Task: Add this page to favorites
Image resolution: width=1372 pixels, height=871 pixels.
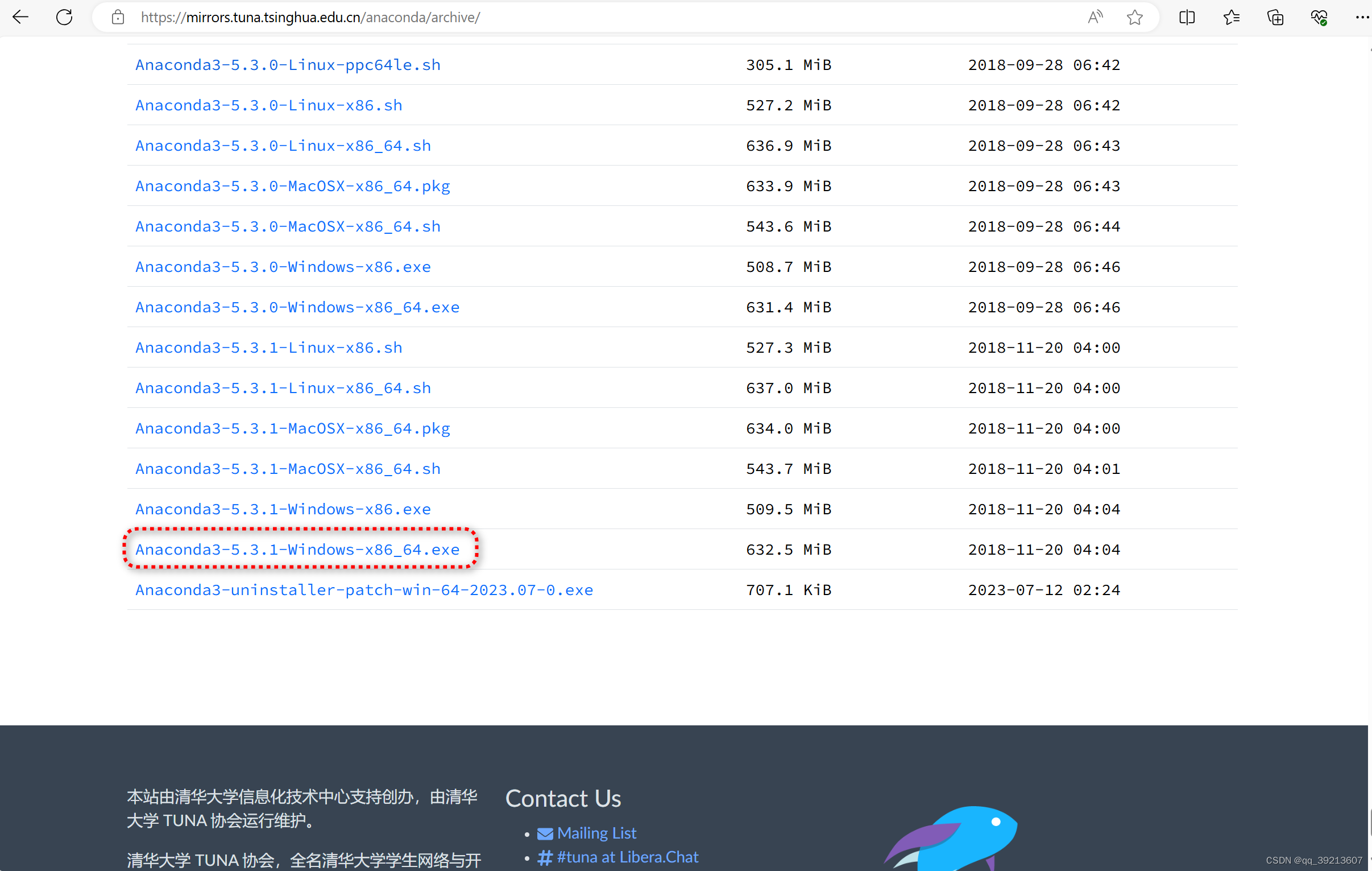Action: point(1134,17)
